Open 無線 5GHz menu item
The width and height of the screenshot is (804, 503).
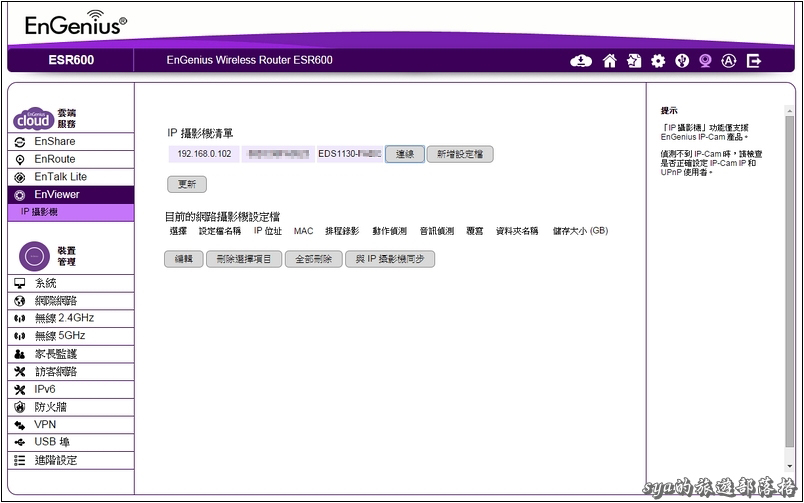point(71,336)
